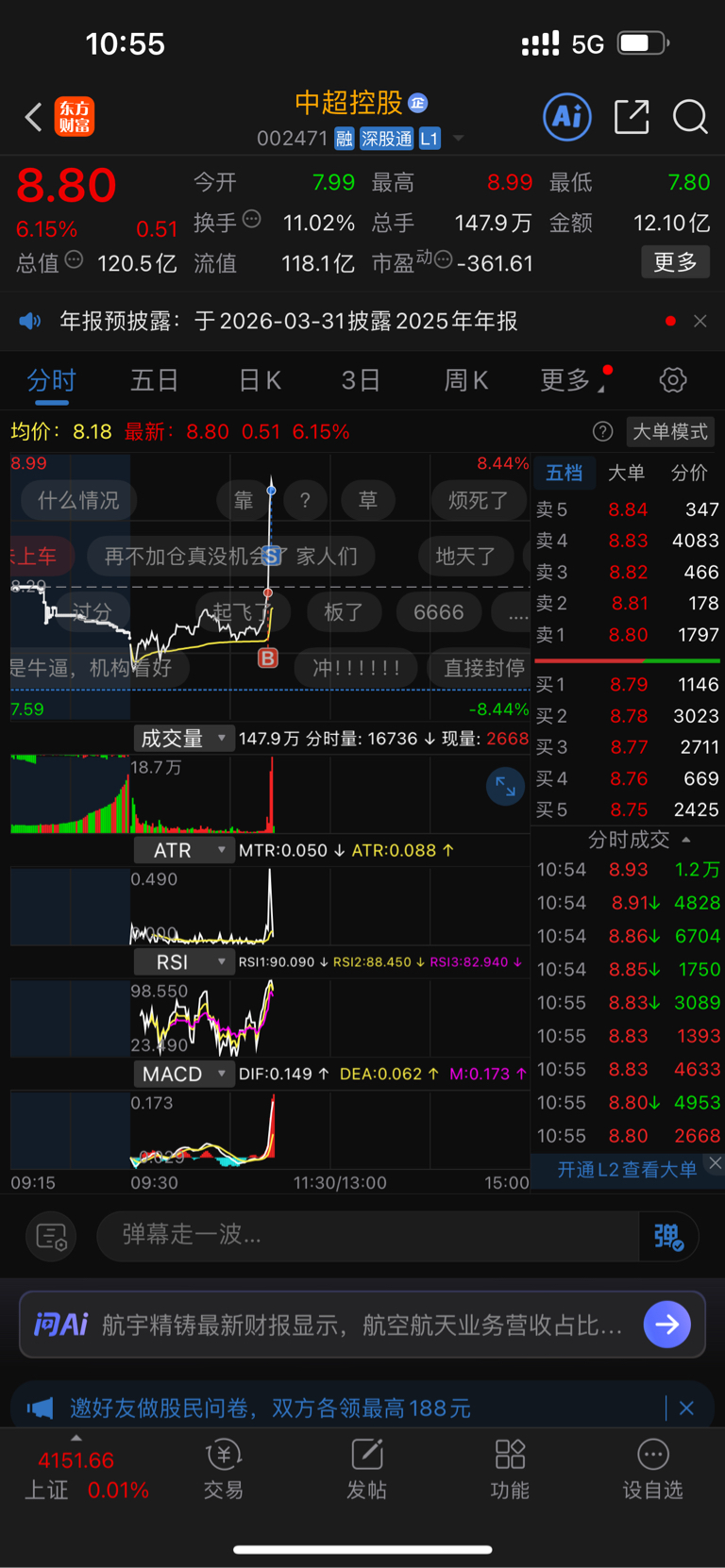
Task: Open the 年报预披露 announcement text
Action: pos(289,321)
